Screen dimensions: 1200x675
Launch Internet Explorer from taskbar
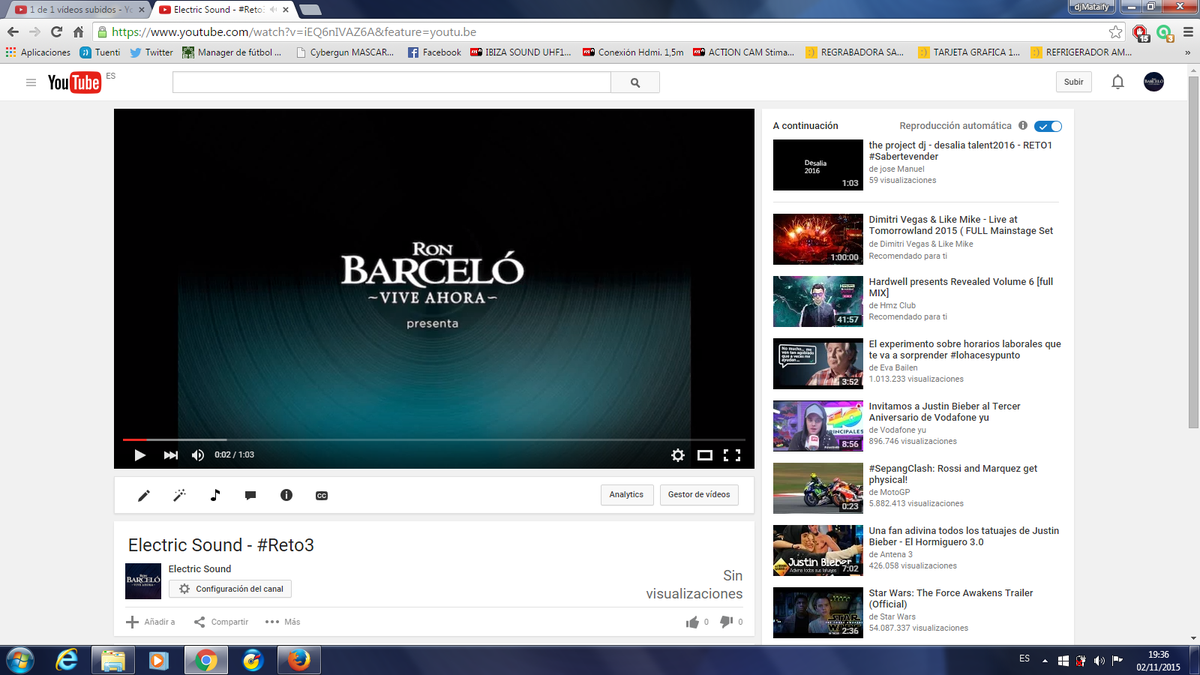point(68,660)
